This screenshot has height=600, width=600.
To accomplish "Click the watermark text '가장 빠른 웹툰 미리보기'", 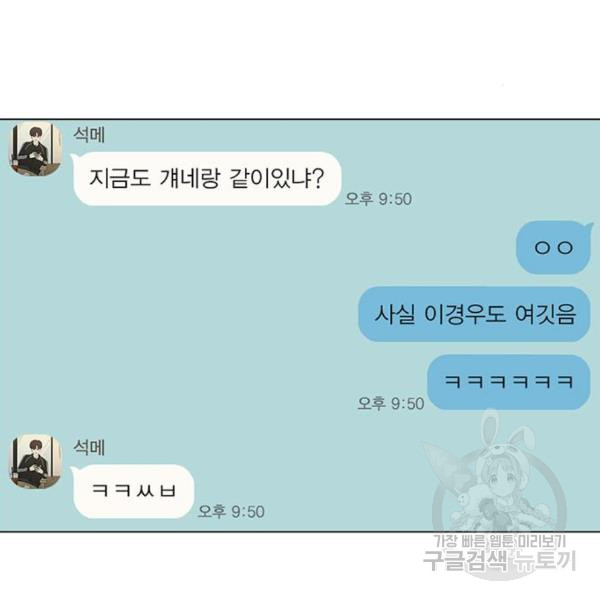I will [499, 541].
